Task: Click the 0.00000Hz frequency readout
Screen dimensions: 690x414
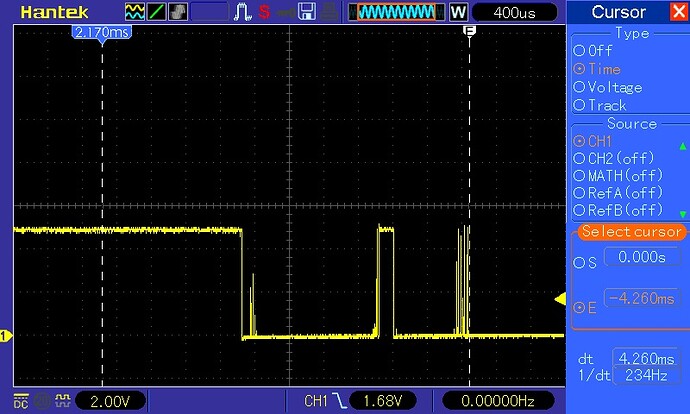Action: click(498, 401)
